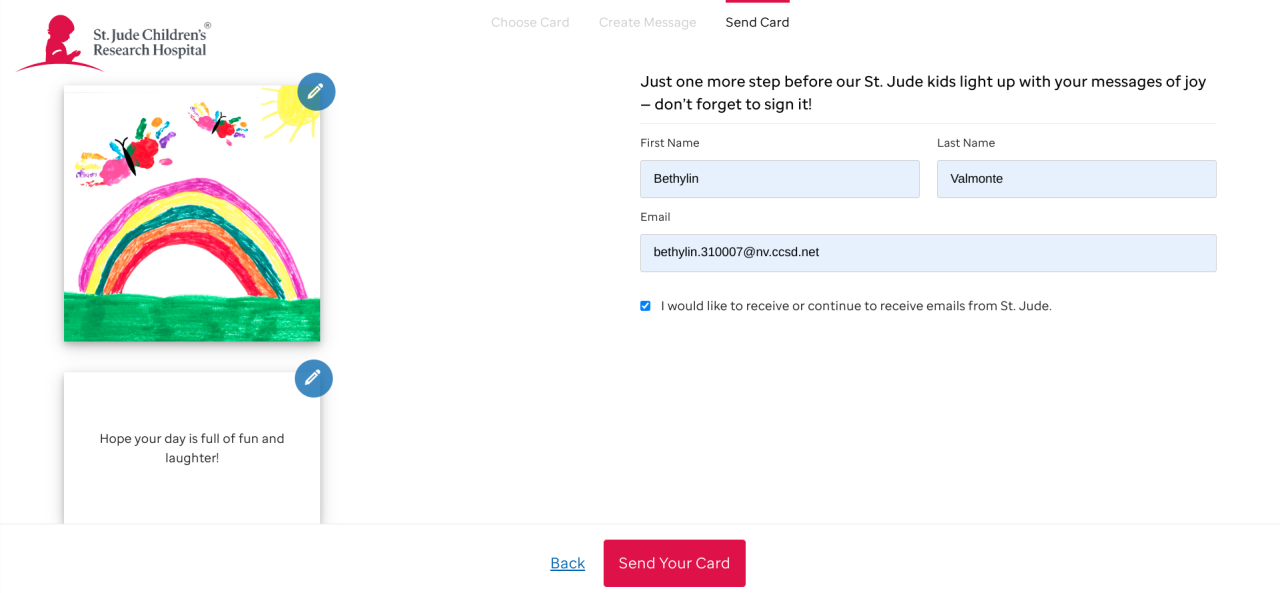The width and height of the screenshot is (1280, 593).
Task: Follow the Back link
Action: coord(567,563)
